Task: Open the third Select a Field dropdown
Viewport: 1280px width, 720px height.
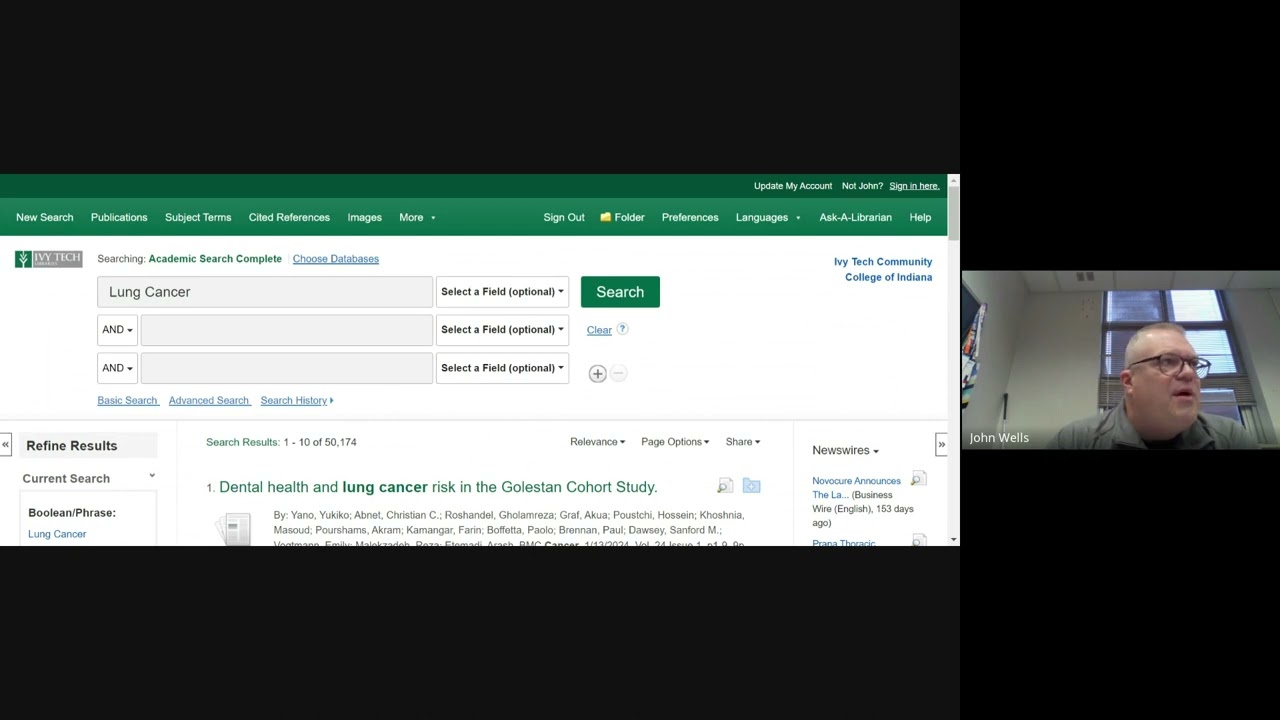Action: coord(502,368)
